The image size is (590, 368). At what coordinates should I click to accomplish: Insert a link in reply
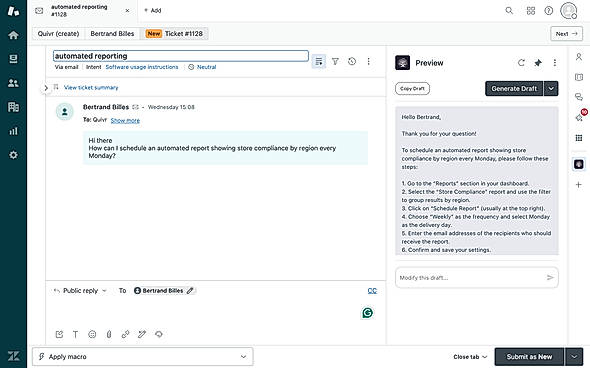[125, 334]
